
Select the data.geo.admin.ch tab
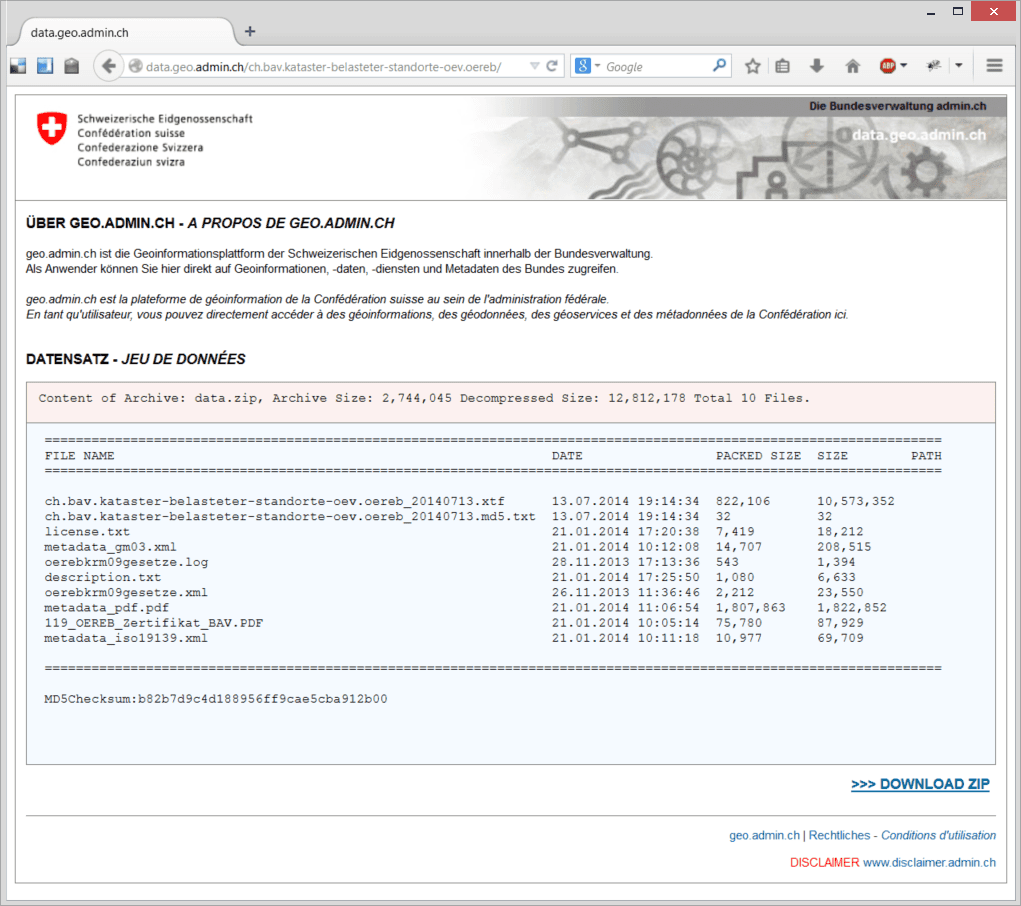pyautogui.click(x=80, y=32)
